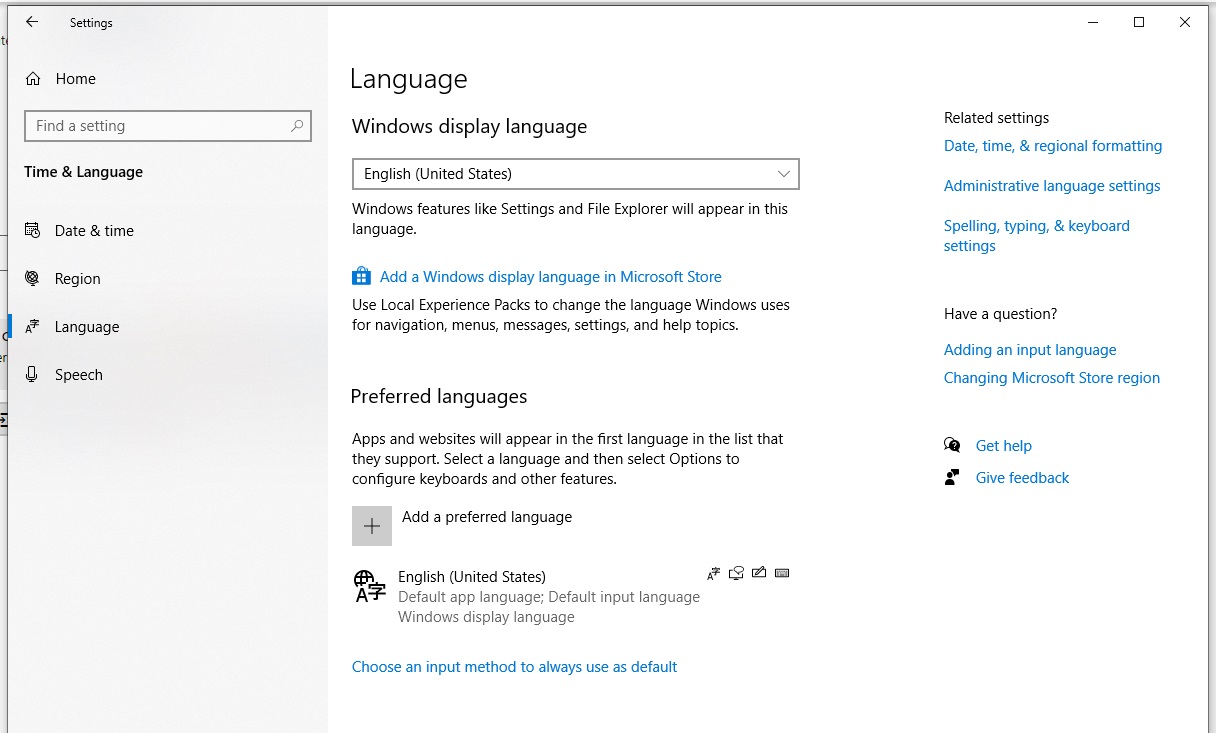Open Windows display language dropdown
This screenshot has height=733, width=1216.
point(575,174)
